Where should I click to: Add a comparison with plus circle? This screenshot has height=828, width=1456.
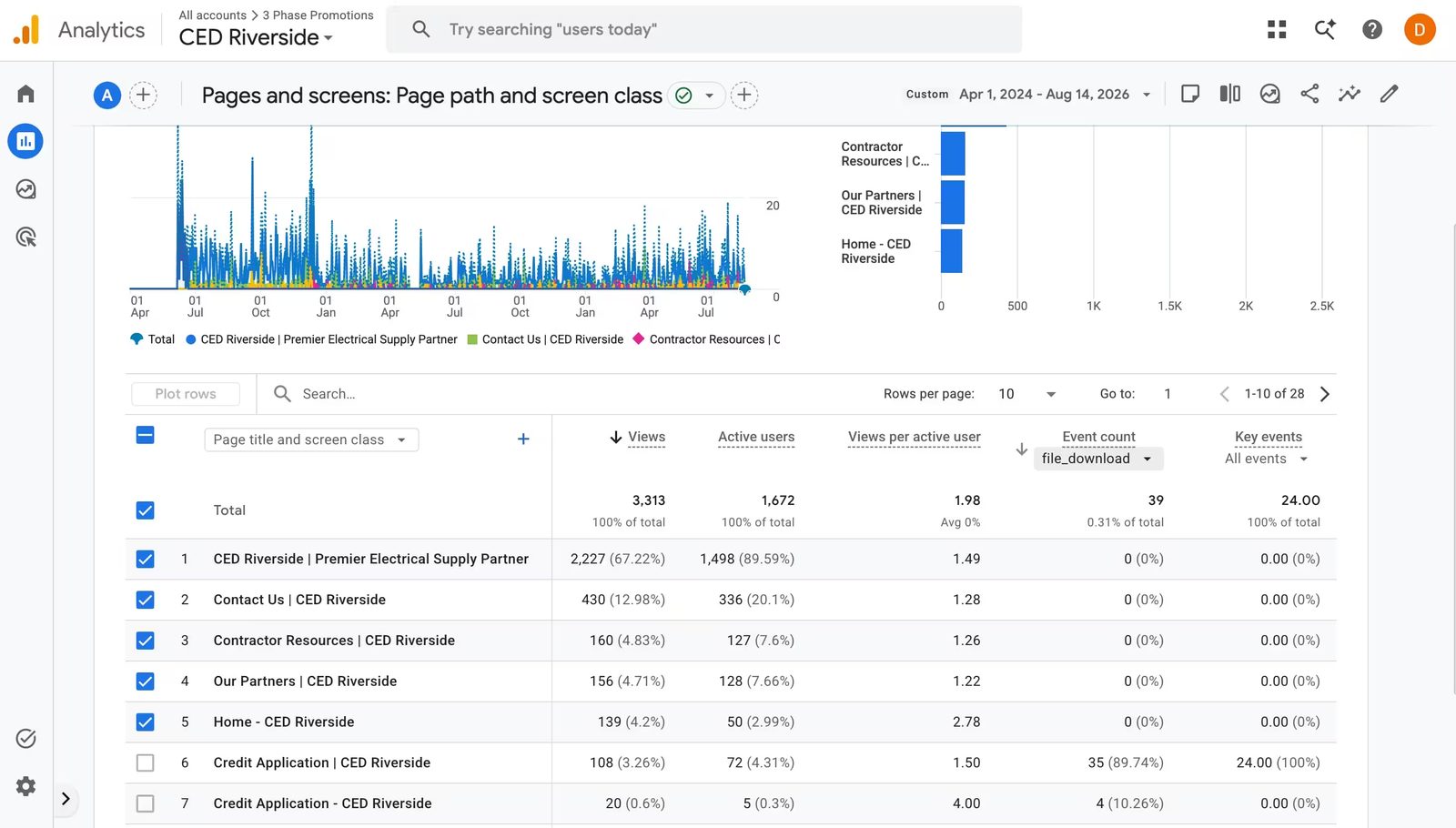[143, 95]
